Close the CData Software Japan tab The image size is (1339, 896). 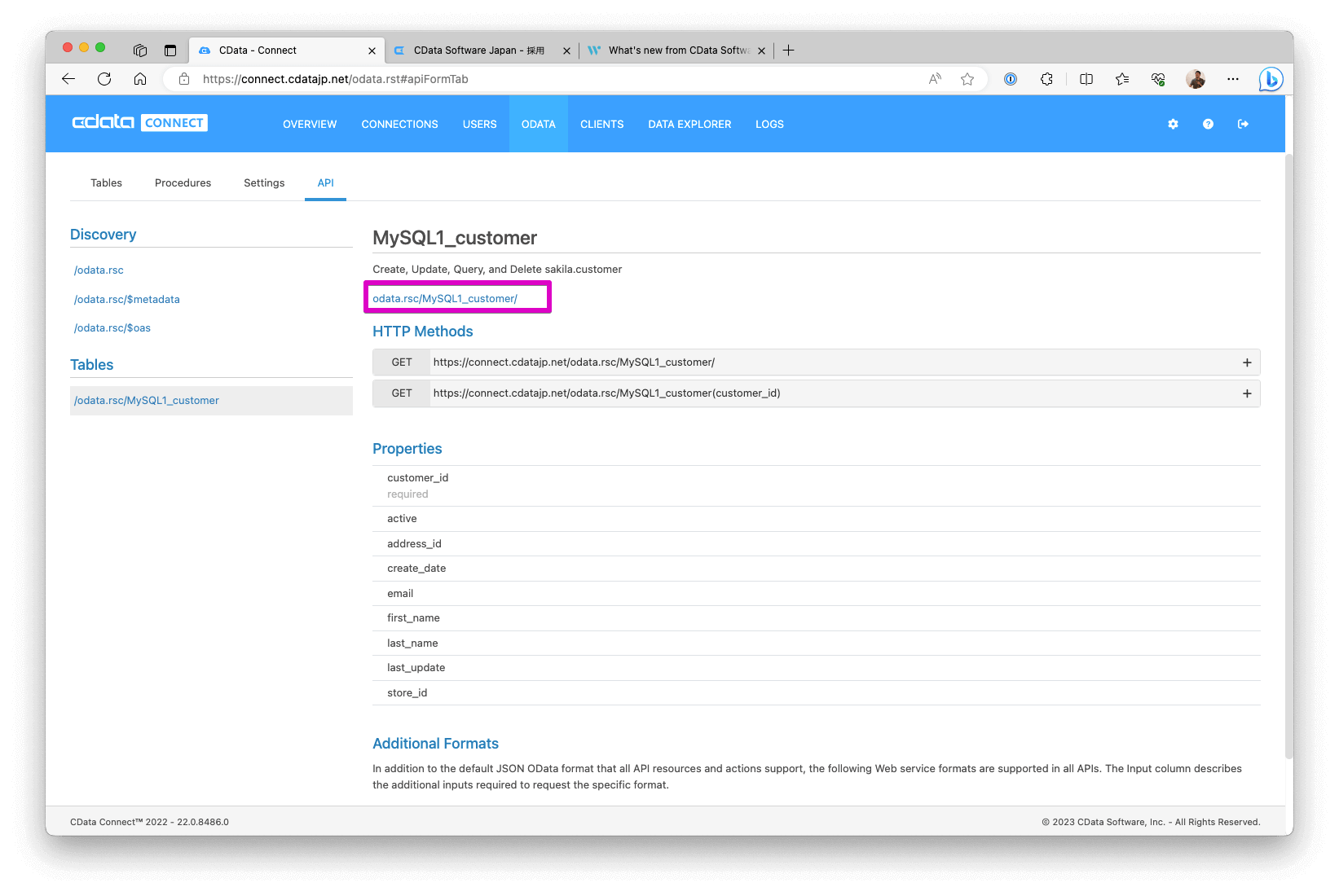(x=567, y=51)
